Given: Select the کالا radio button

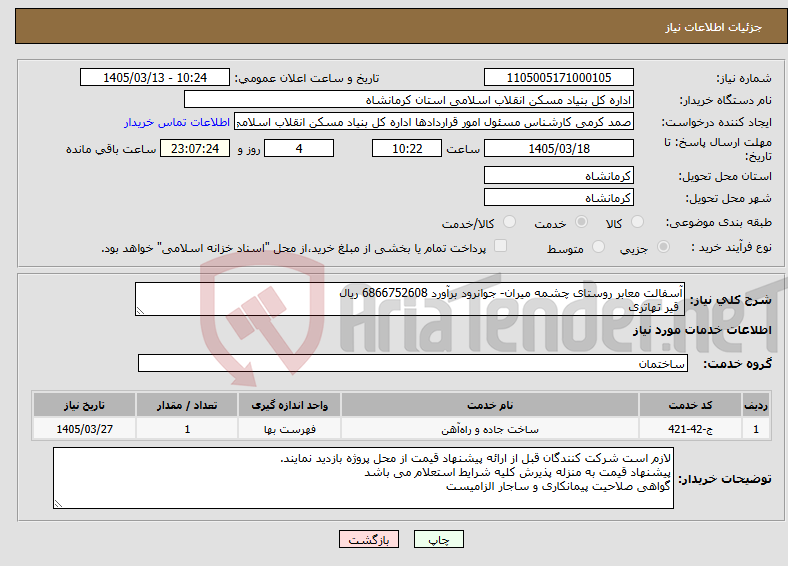Looking at the screenshot, I should point(637,222).
